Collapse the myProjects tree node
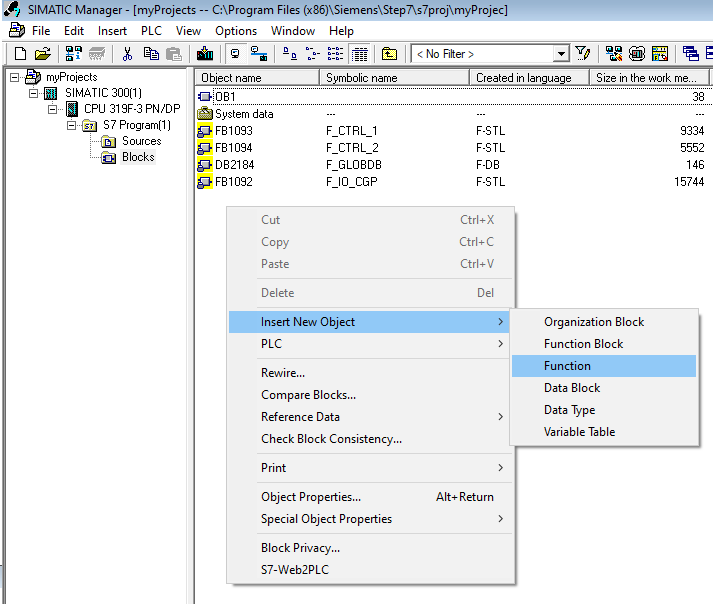Image resolution: width=713 pixels, height=604 pixels. (15, 77)
